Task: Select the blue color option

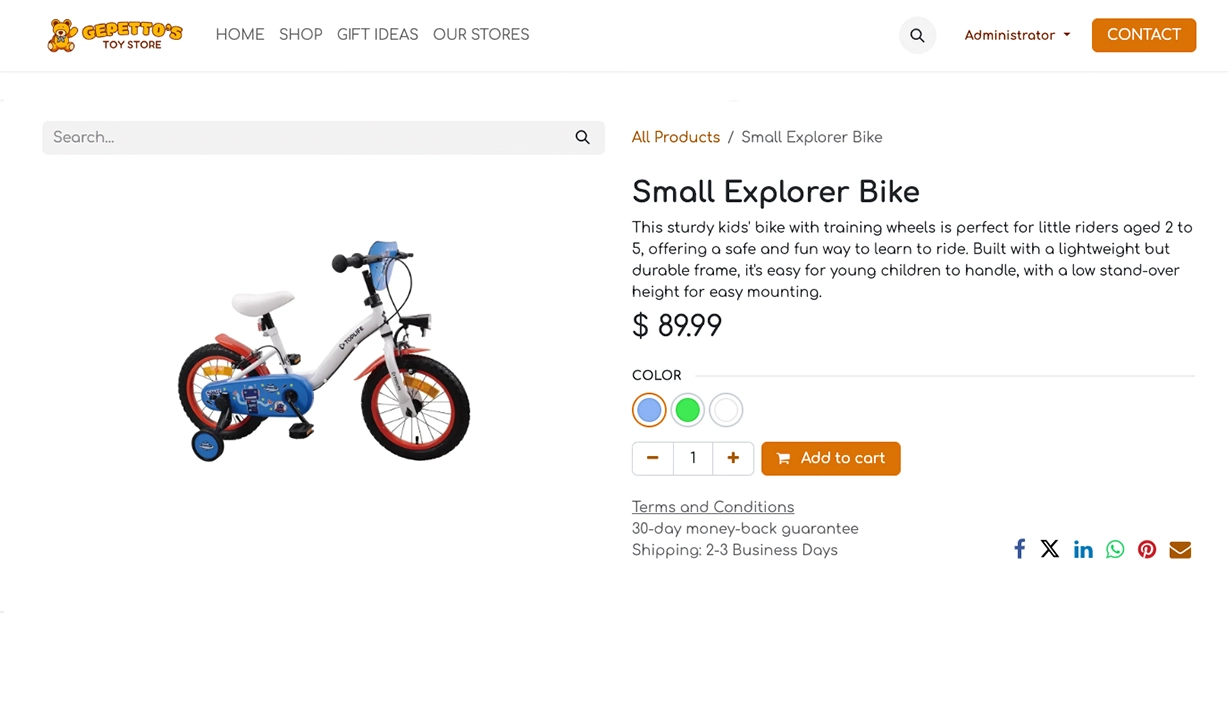Action: pos(649,410)
